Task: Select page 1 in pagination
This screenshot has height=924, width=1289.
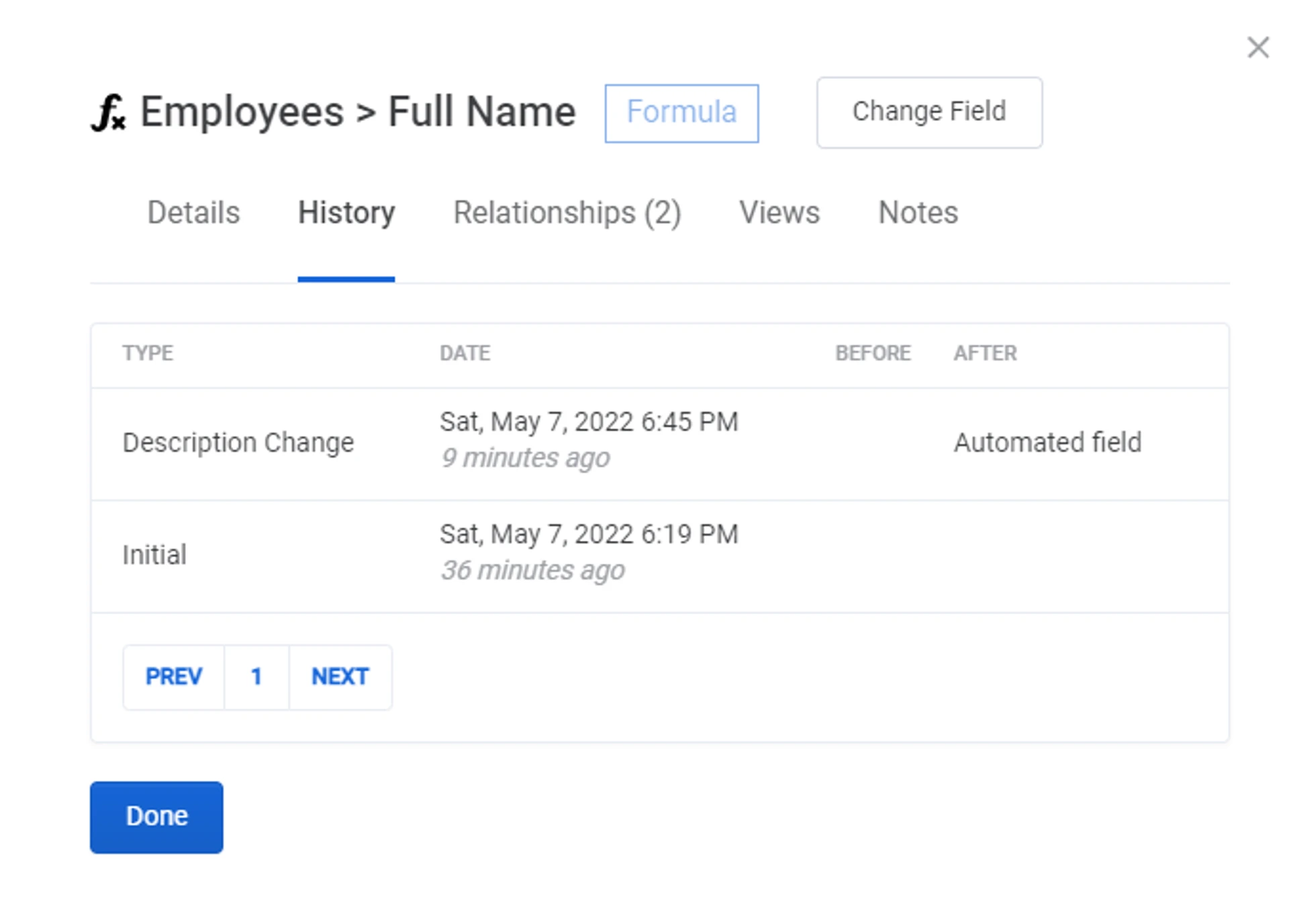Action: coord(256,676)
